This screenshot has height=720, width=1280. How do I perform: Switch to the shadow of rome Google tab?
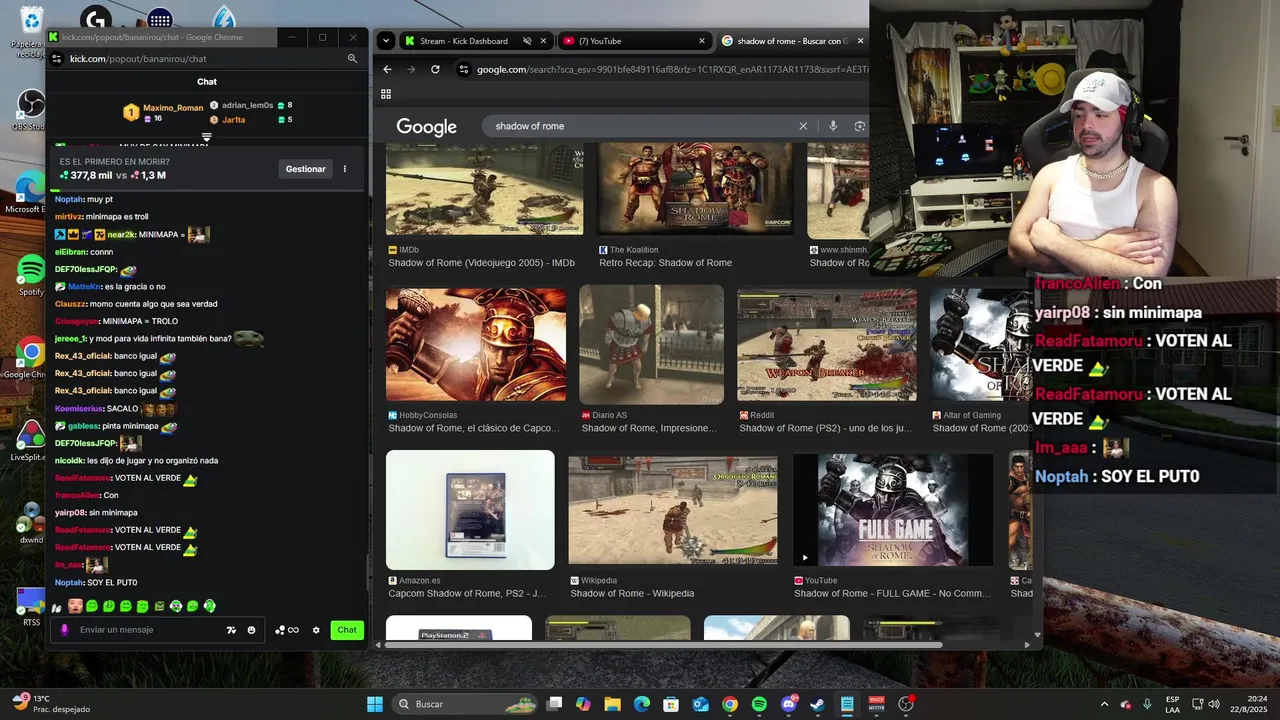790,41
